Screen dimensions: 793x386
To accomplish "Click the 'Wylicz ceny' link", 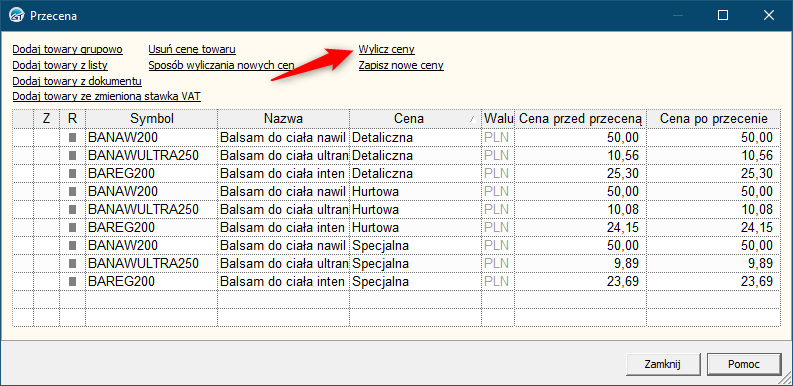I will tap(387, 50).
